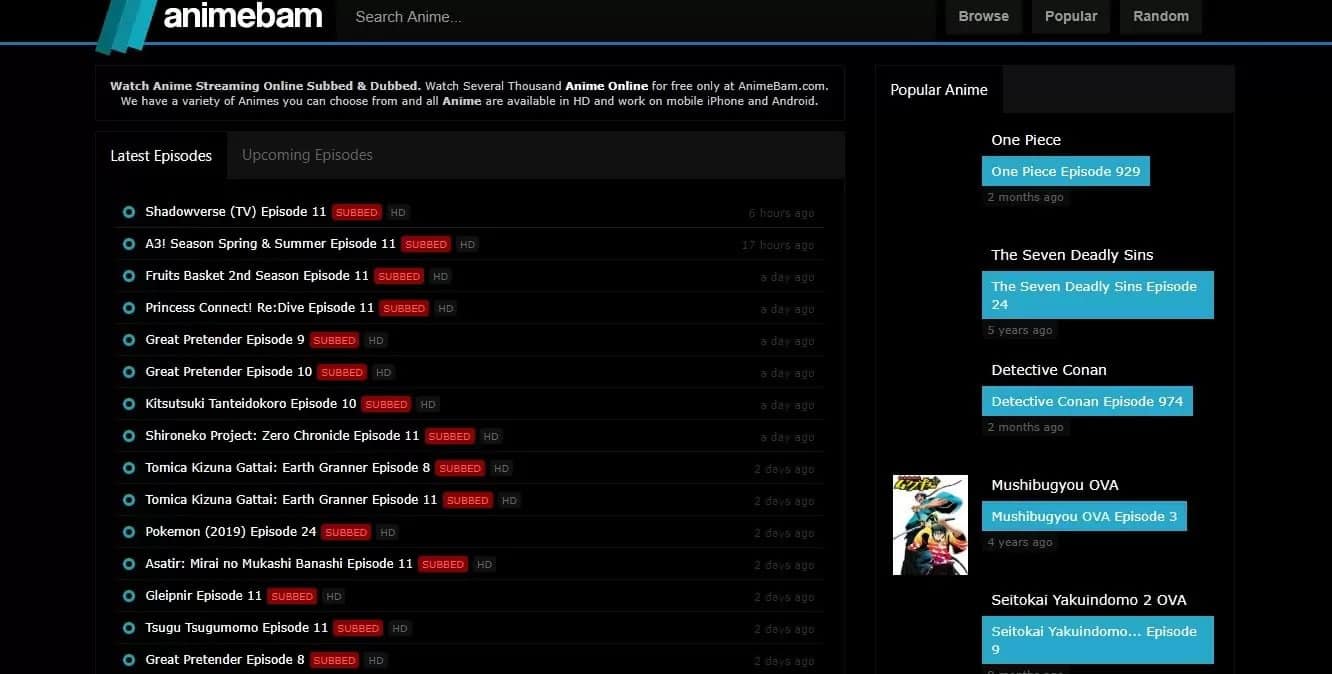This screenshot has height=674, width=1332.
Task: Open Gleipnir Episode 11
Action: coord(204,596)
